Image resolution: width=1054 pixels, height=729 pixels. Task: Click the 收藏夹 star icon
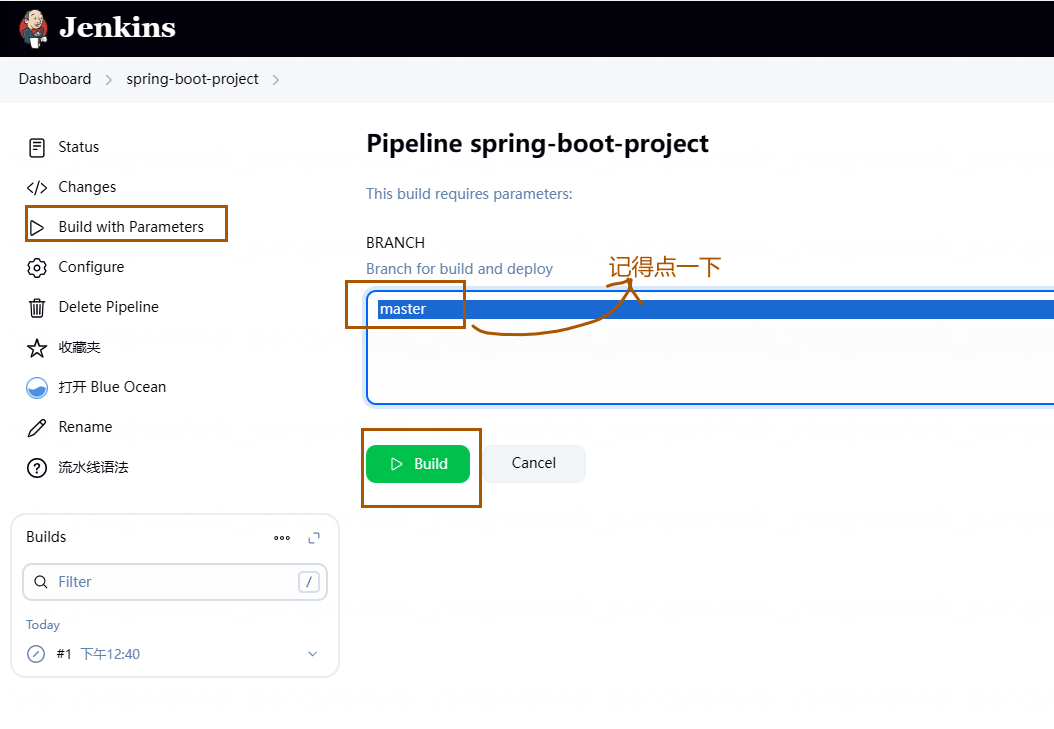tap(37, 347)
